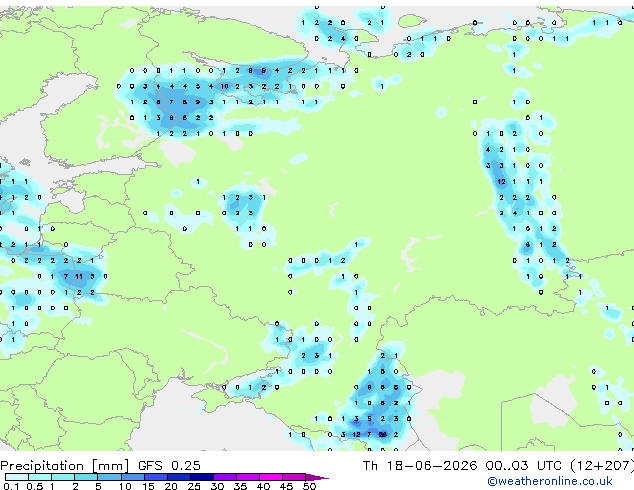634x490 pixels.
Task: Select the '(12+207)' forecast run label
Action: [602, 466]
